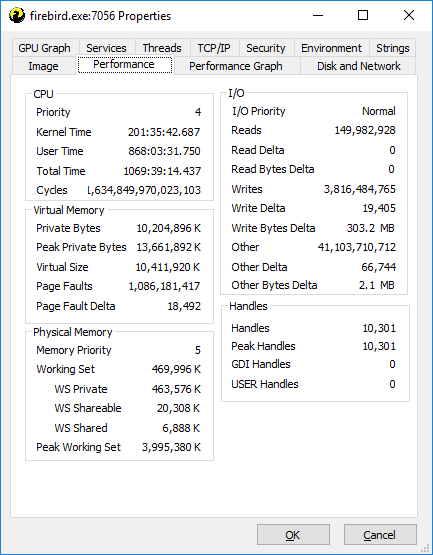Click the Read Delta label

(x=257, y=150)
